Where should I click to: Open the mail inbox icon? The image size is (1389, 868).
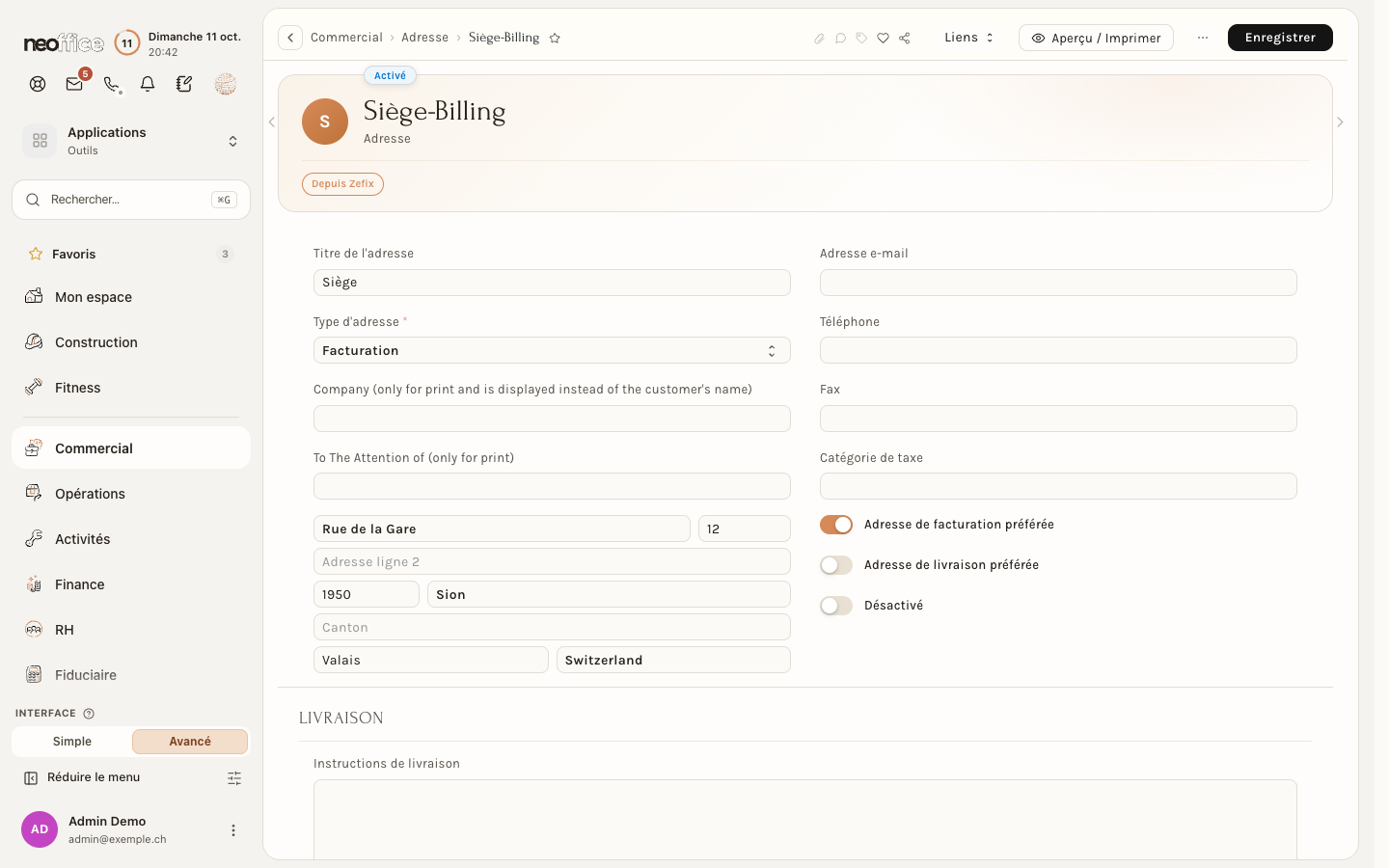click(74, 84)
